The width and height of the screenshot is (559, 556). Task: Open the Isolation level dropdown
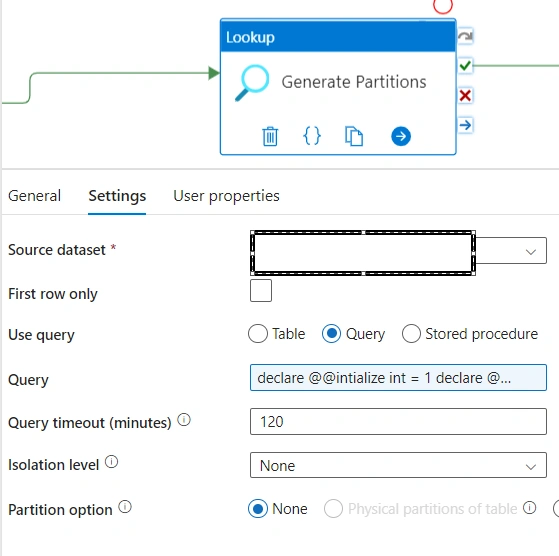point(398,465)
